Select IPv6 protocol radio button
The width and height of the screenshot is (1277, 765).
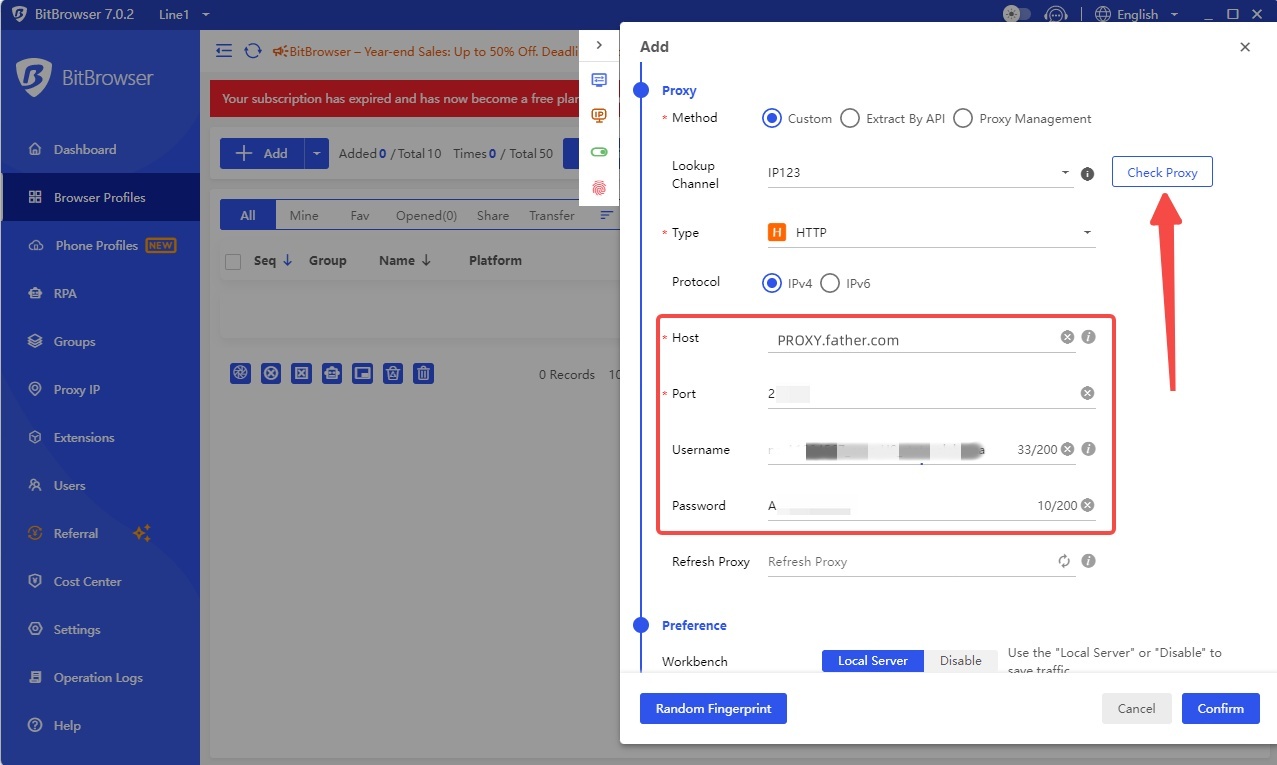(830, 283)
